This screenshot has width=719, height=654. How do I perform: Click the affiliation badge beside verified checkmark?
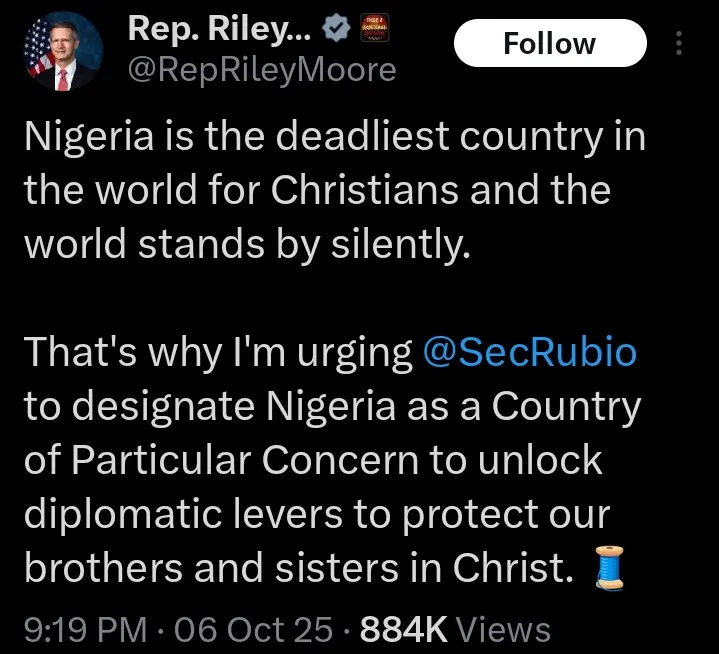pyautogui.click(x=374, y=31)
